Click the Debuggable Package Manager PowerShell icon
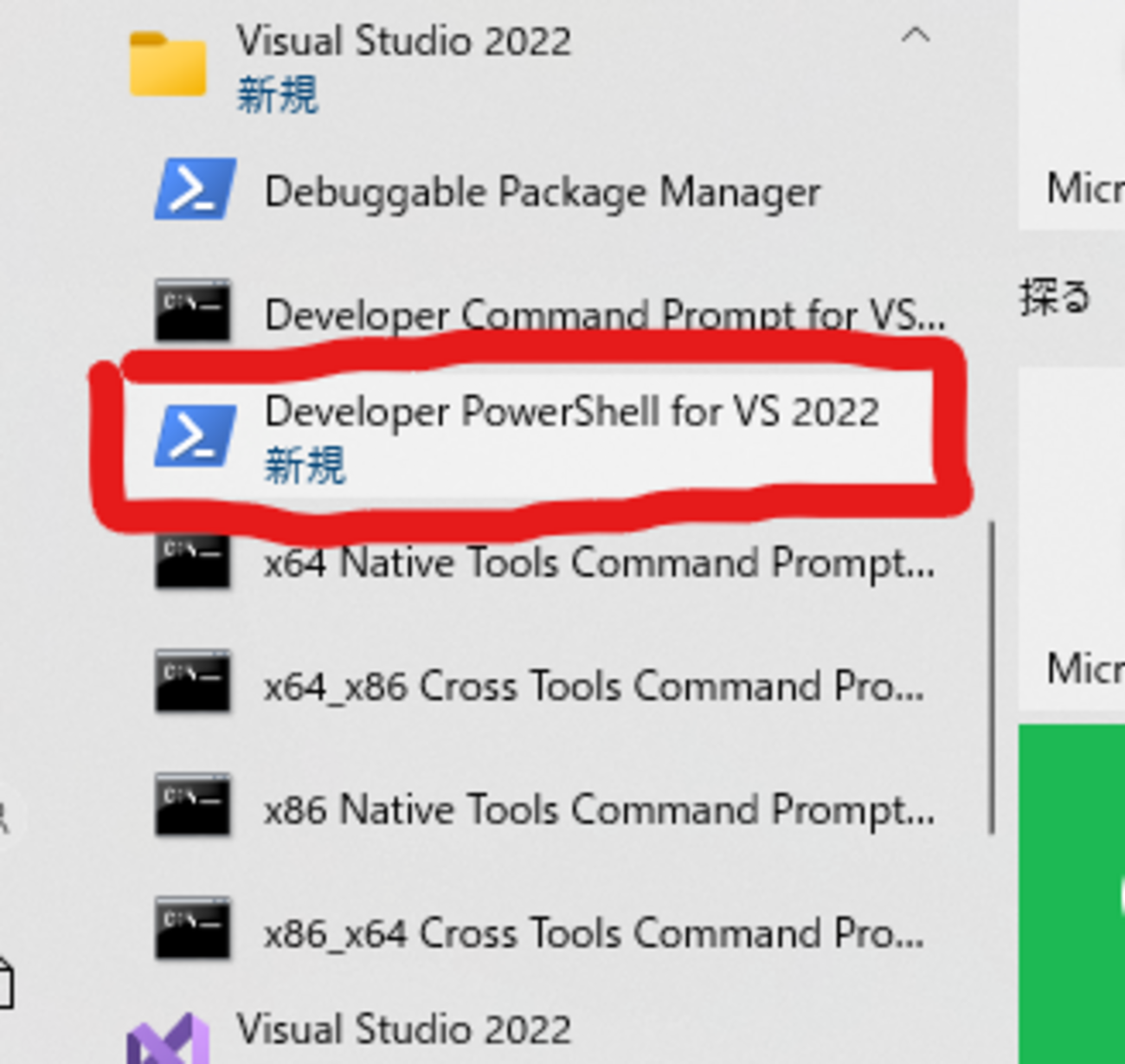This screenshot has height=1064, width=1125. (195, 188)
